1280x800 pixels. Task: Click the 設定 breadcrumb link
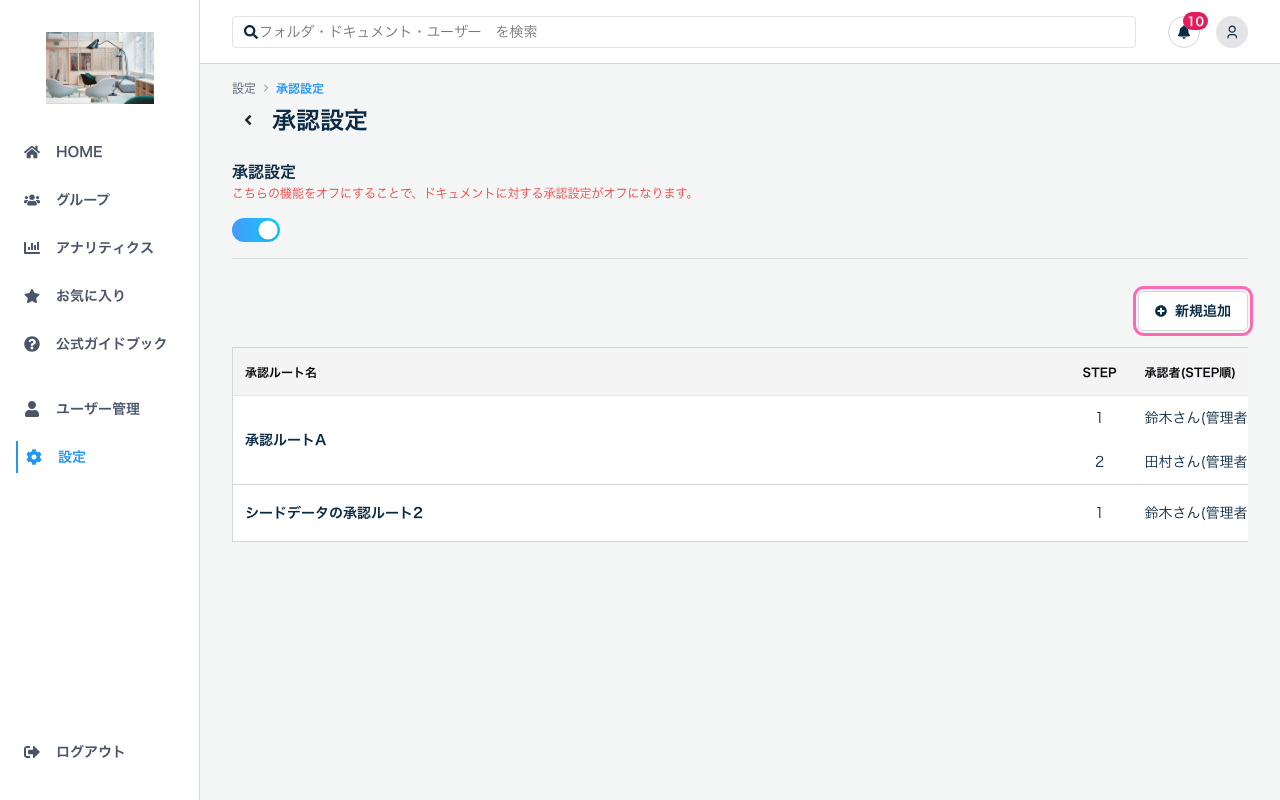click(244, 88)
